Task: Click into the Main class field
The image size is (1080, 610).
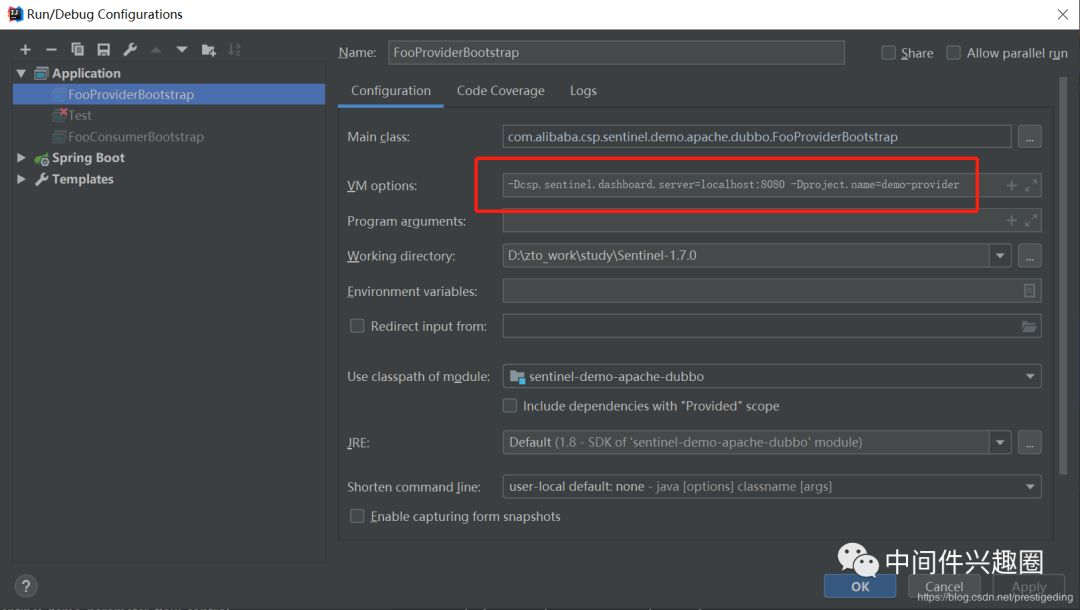Action: point(756,136)
